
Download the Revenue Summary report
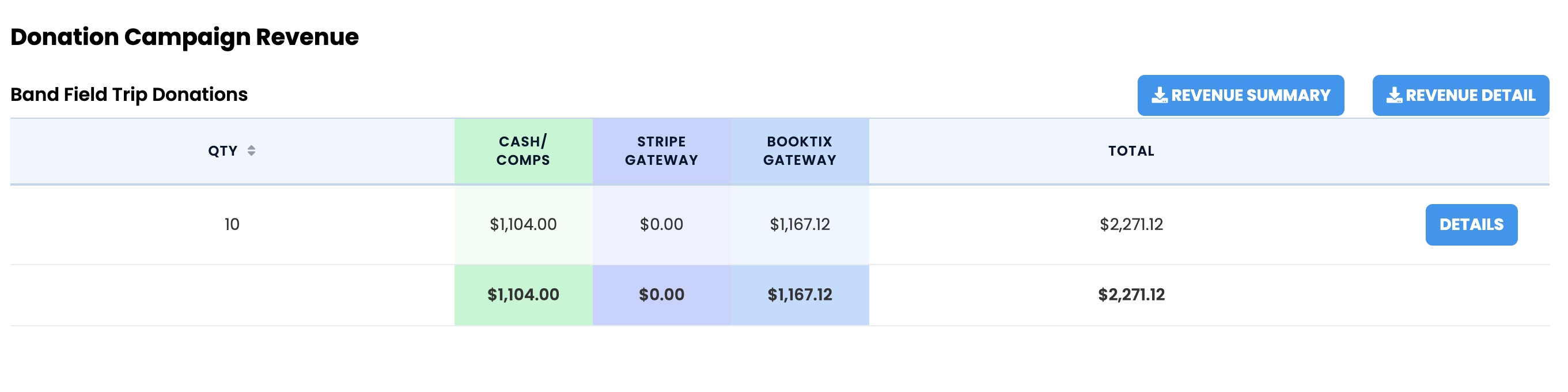pyautogui.click(x=1241, y=96)
